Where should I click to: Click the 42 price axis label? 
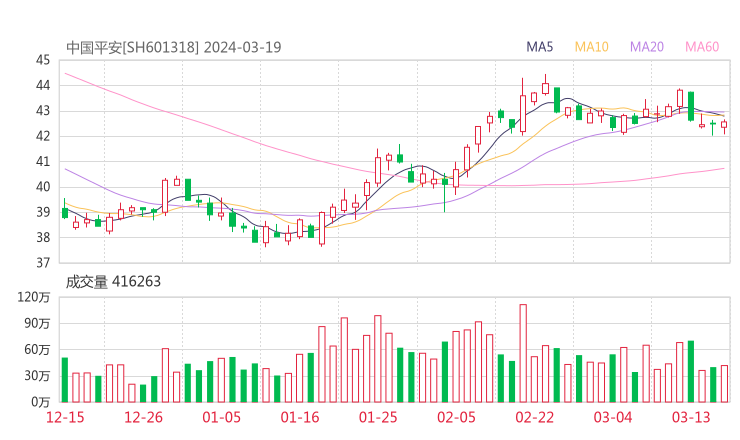pos(43,136)
